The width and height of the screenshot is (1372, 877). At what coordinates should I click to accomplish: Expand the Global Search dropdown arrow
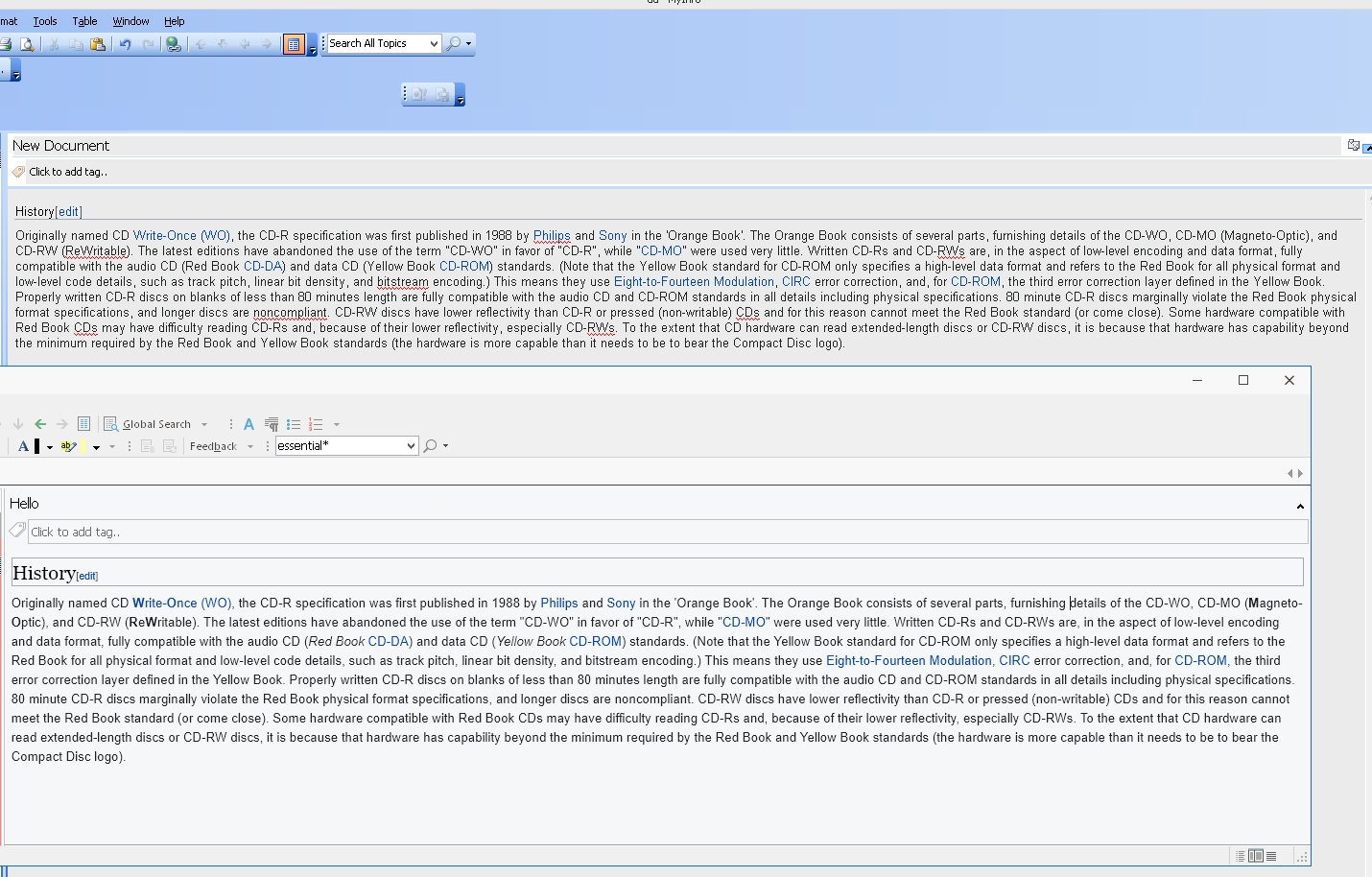coord(204,424)
